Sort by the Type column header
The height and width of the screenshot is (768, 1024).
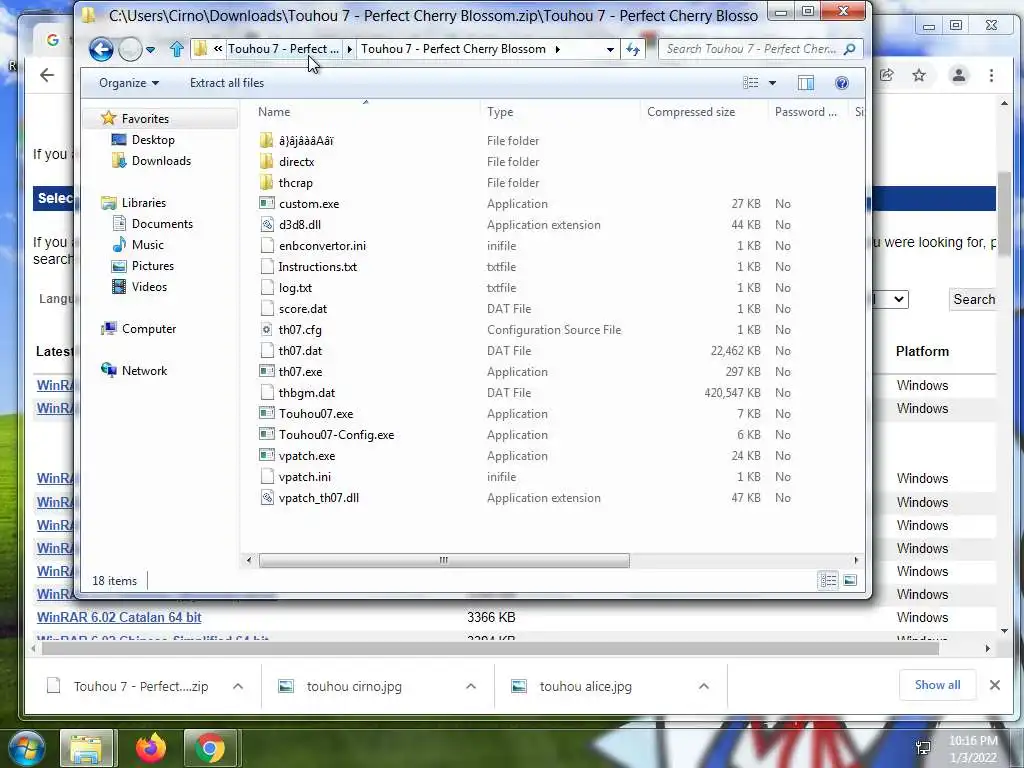click(500, 112)
